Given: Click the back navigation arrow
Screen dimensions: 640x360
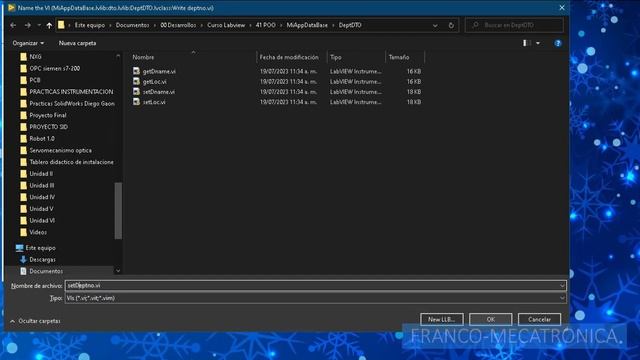Looking at the screenshot, I should (x=13, y=25).
